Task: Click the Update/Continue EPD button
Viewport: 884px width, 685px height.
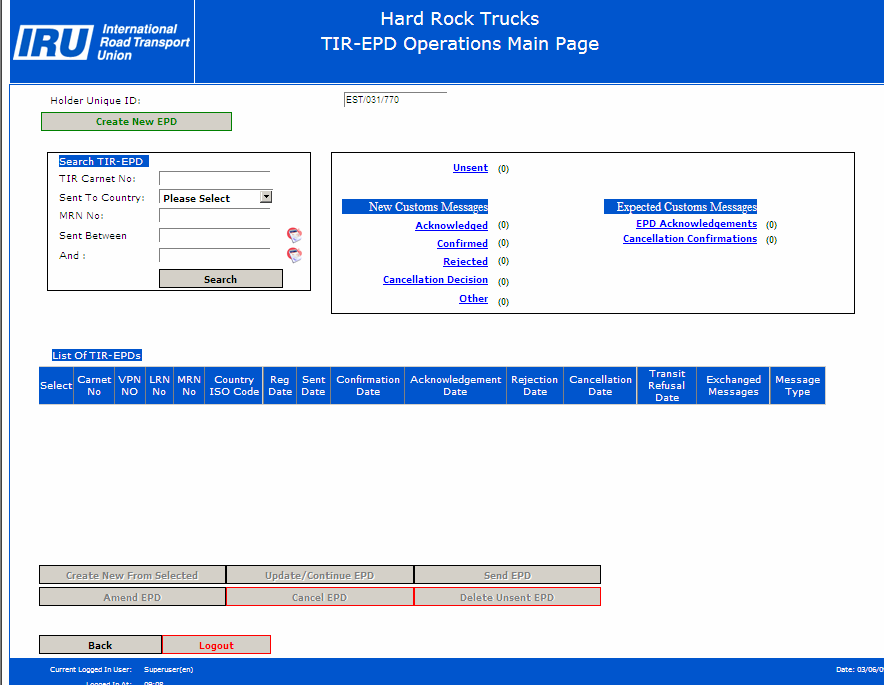Action: tap(320, 575)
